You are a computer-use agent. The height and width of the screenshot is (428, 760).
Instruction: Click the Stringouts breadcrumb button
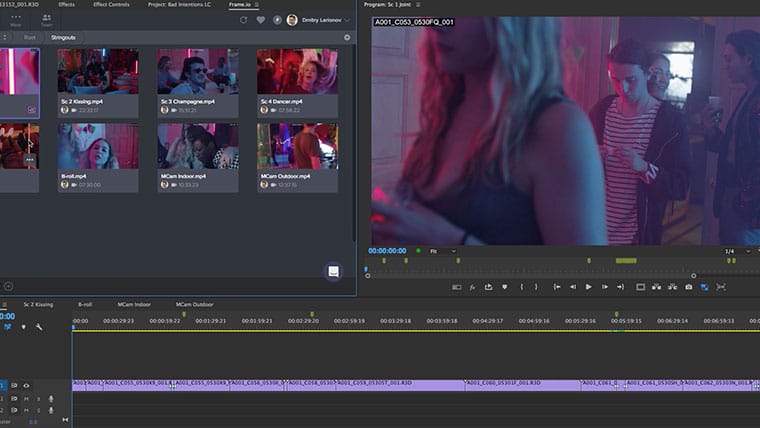pos(63,37)
